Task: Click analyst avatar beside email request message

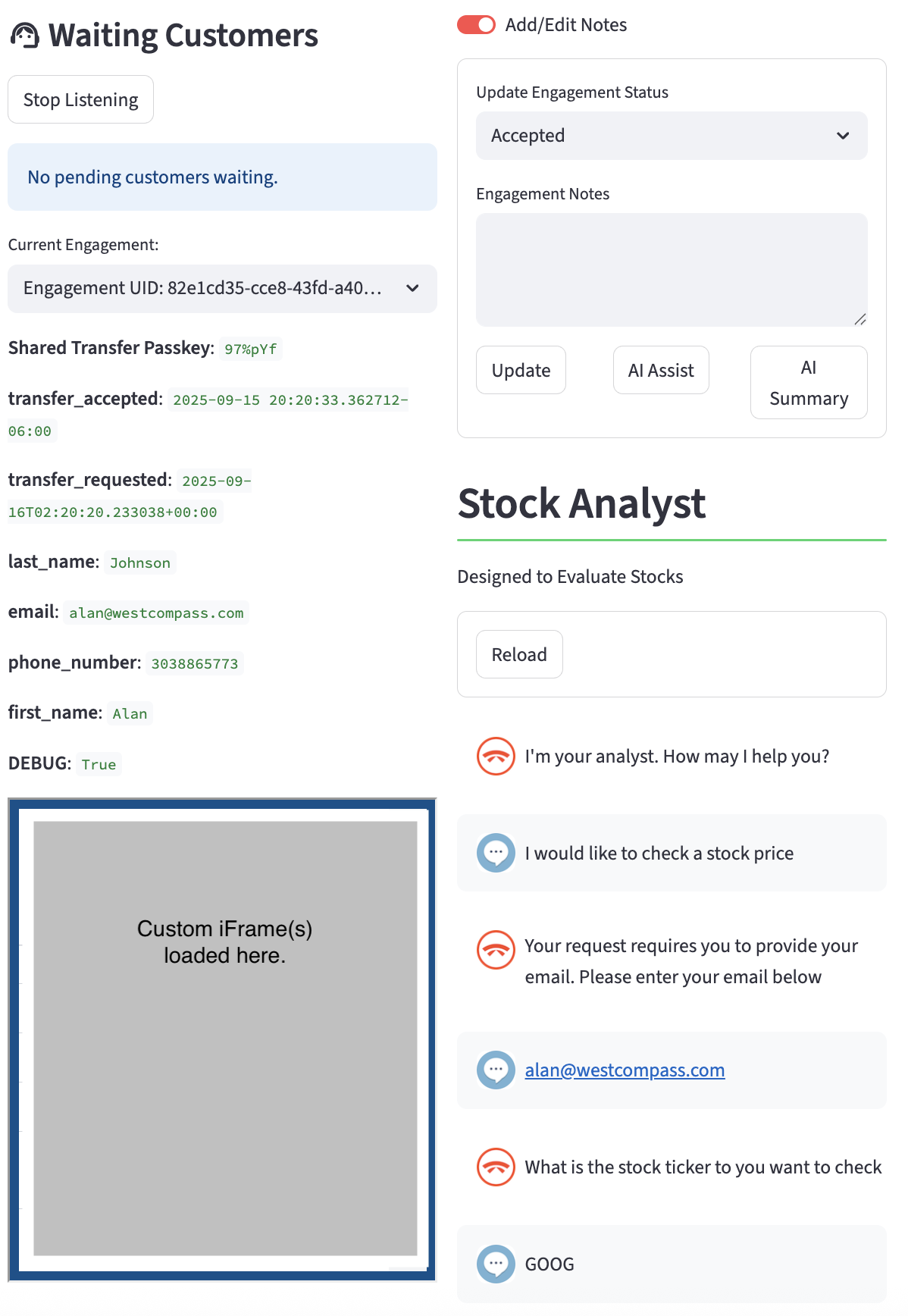Action: click(x=496, y=949)
